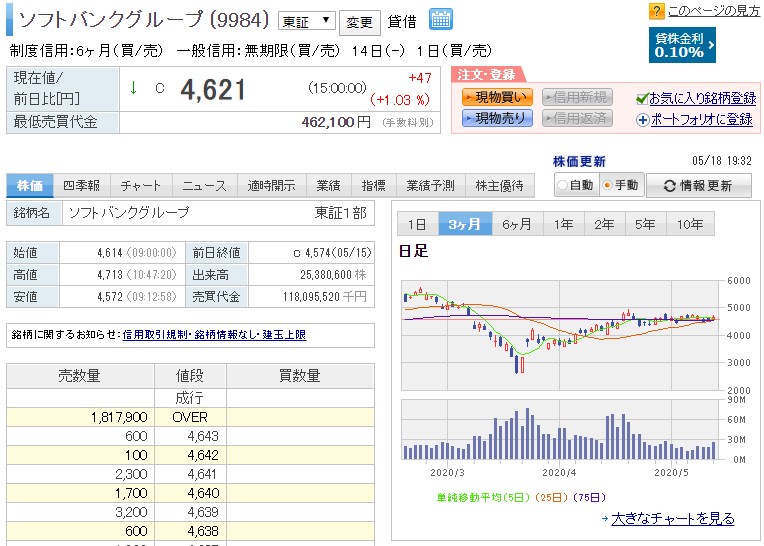Click the 単純移動平均 chart legend
The height and width of the screenshot is (546, 764).
(521, 498)
